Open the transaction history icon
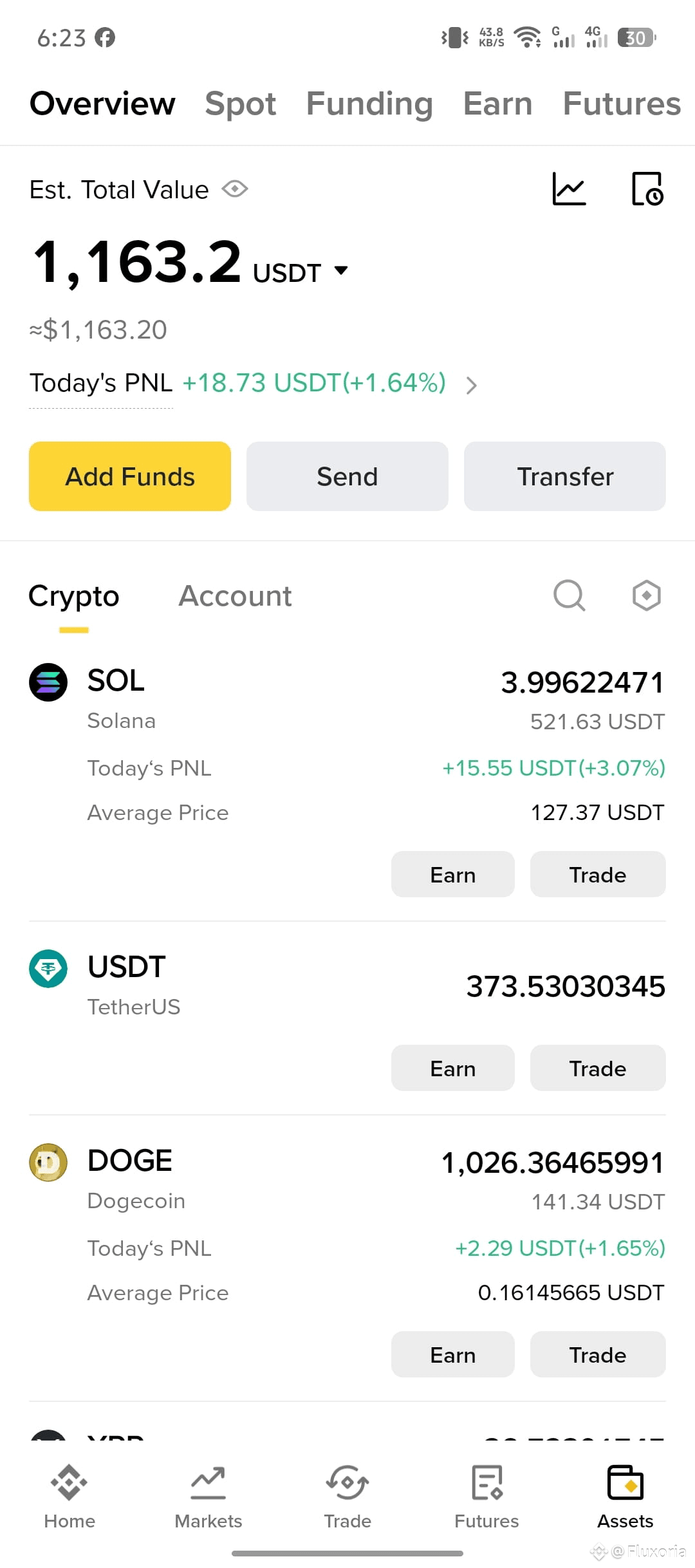The height and width of the screenshot is (1568, 695). [647, 189]
